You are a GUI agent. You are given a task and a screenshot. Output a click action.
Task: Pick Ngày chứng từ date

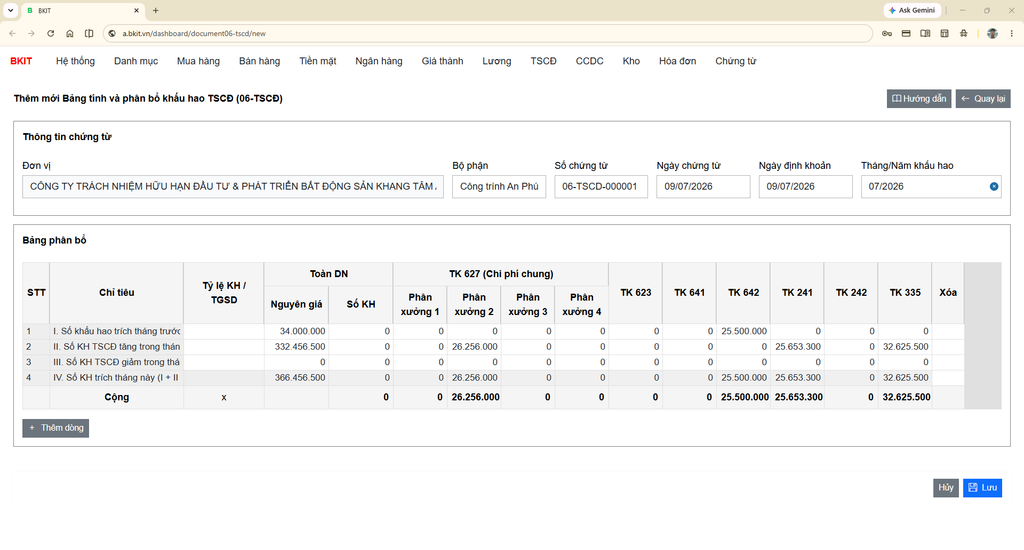tap(703, 187)
